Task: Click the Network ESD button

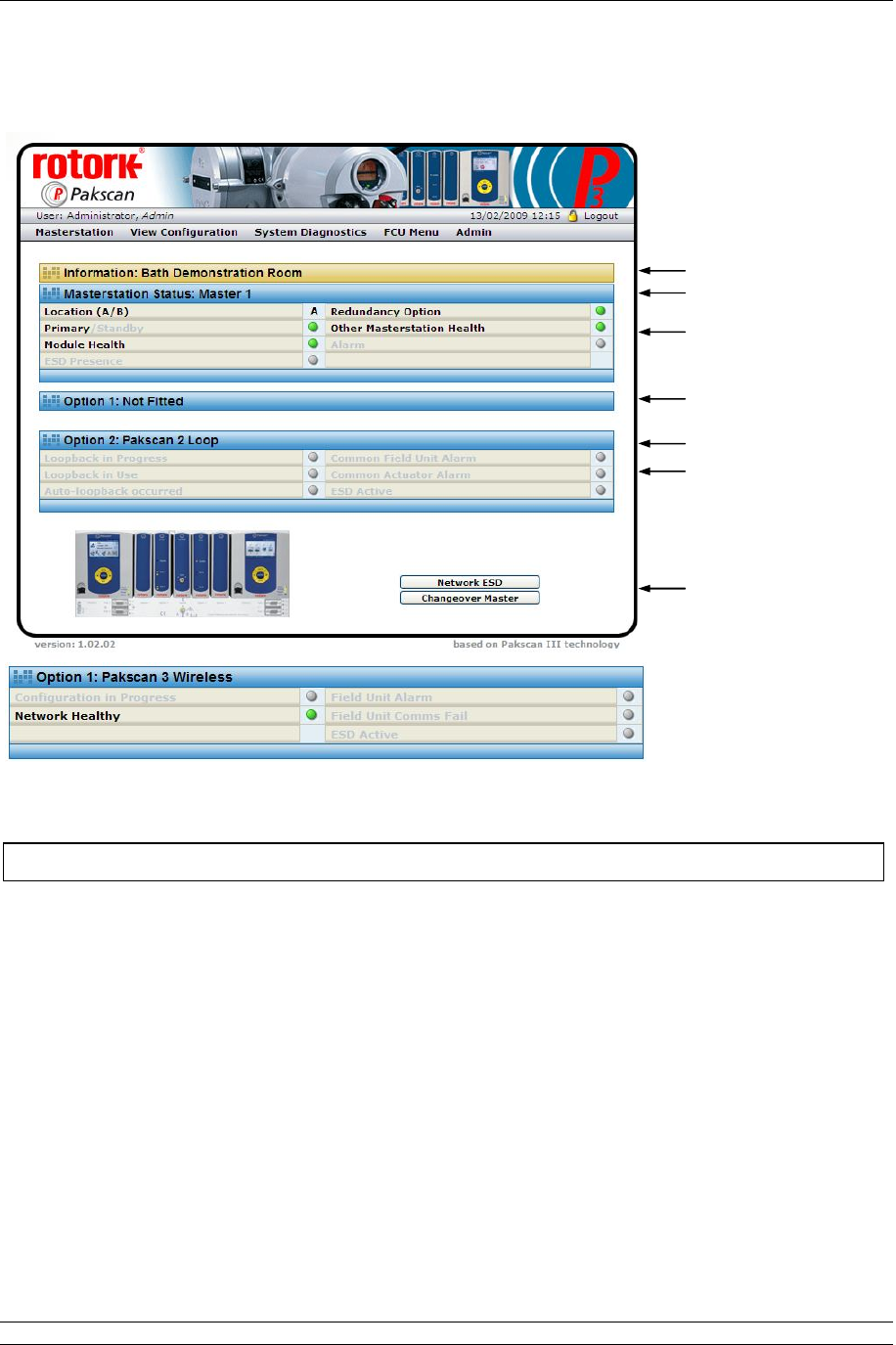Action: tap(470, 582)
